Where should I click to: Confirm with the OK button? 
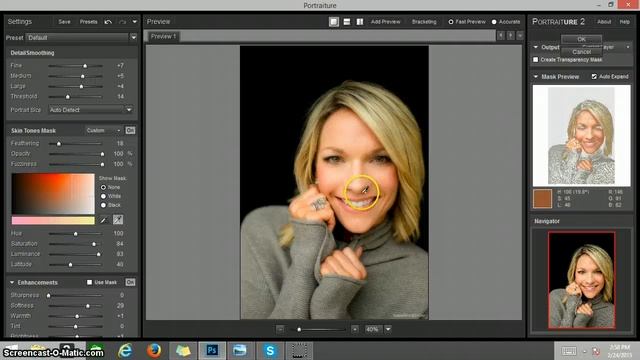coord(581,39)
